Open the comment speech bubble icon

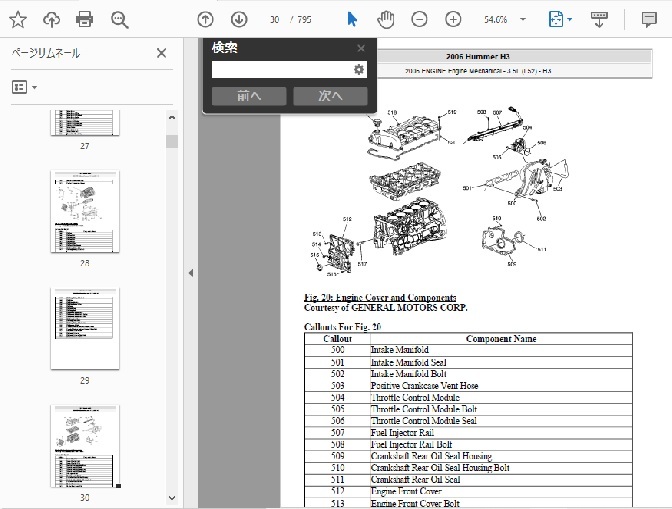click(x=649, y=20)
